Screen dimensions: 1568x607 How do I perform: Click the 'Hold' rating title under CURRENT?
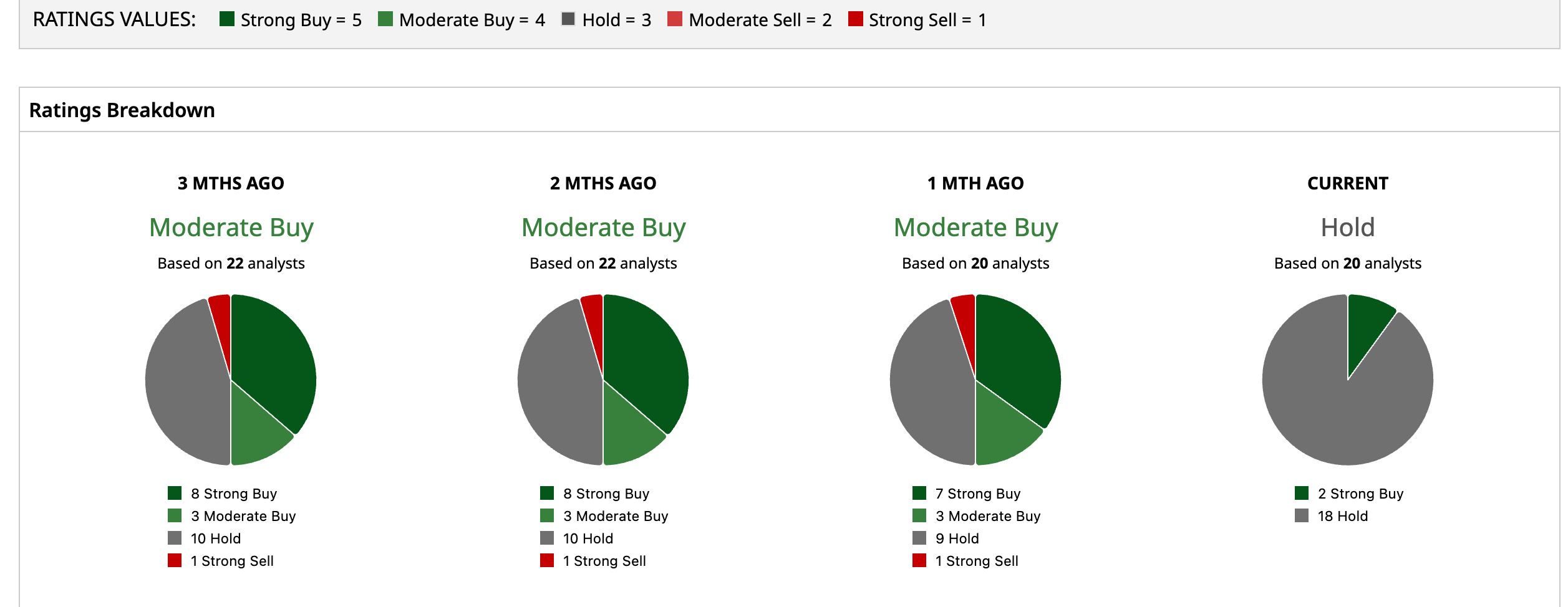tap(1348, 227)
